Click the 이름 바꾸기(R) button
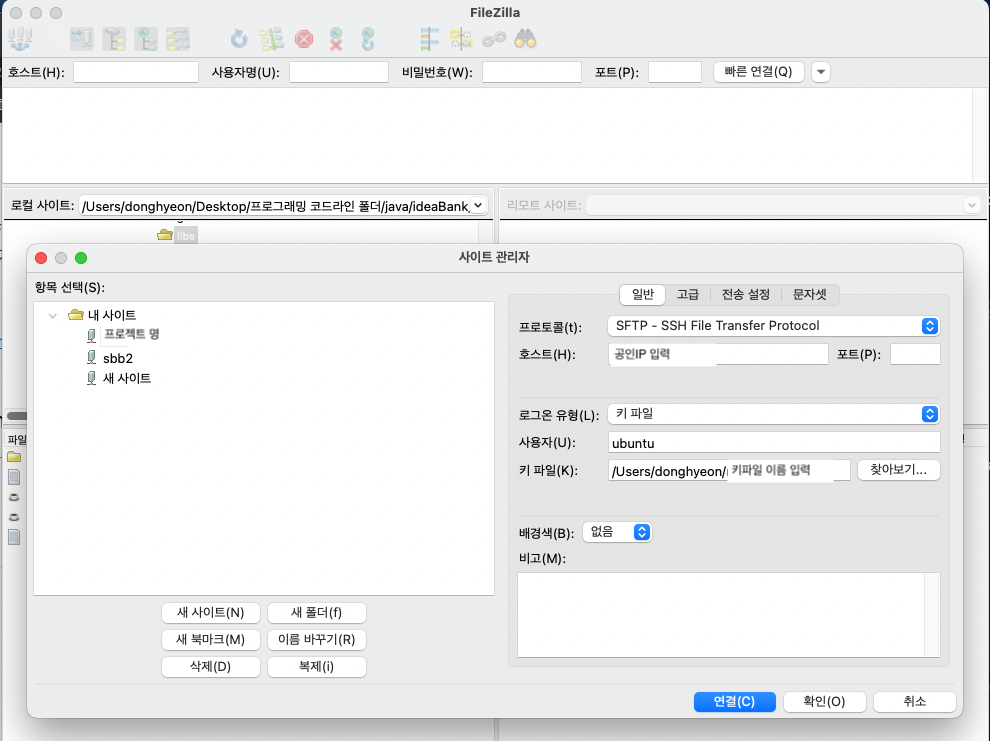 click(x=316, y=639)
